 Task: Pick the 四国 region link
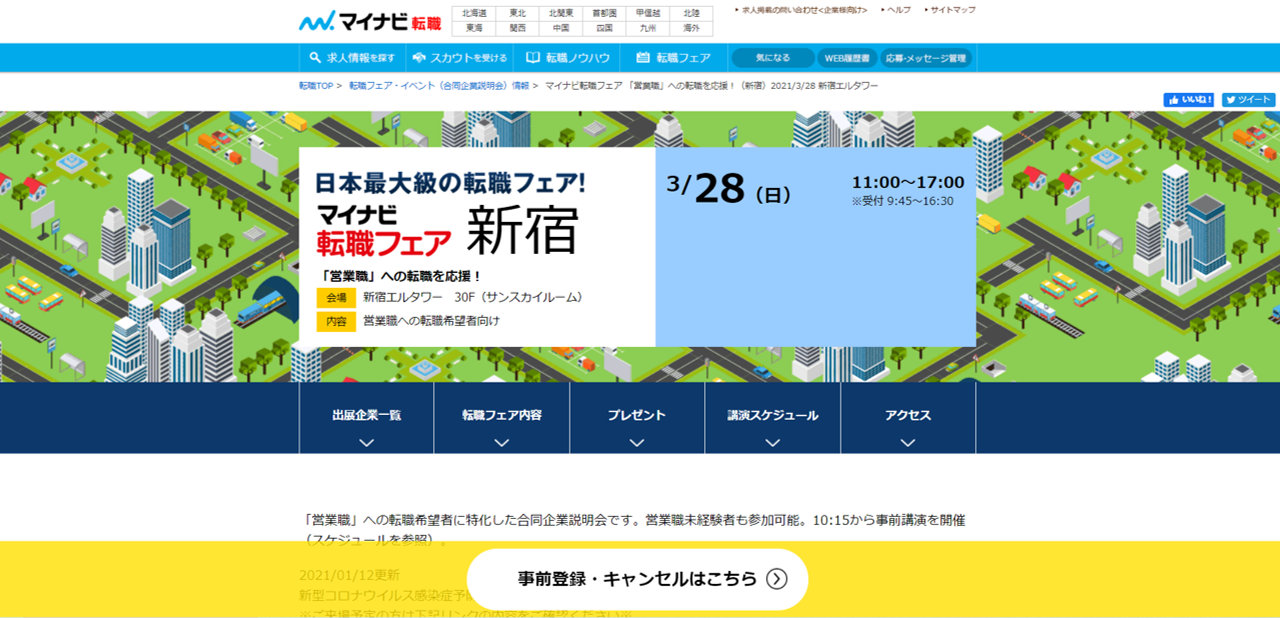click(604, 28)
